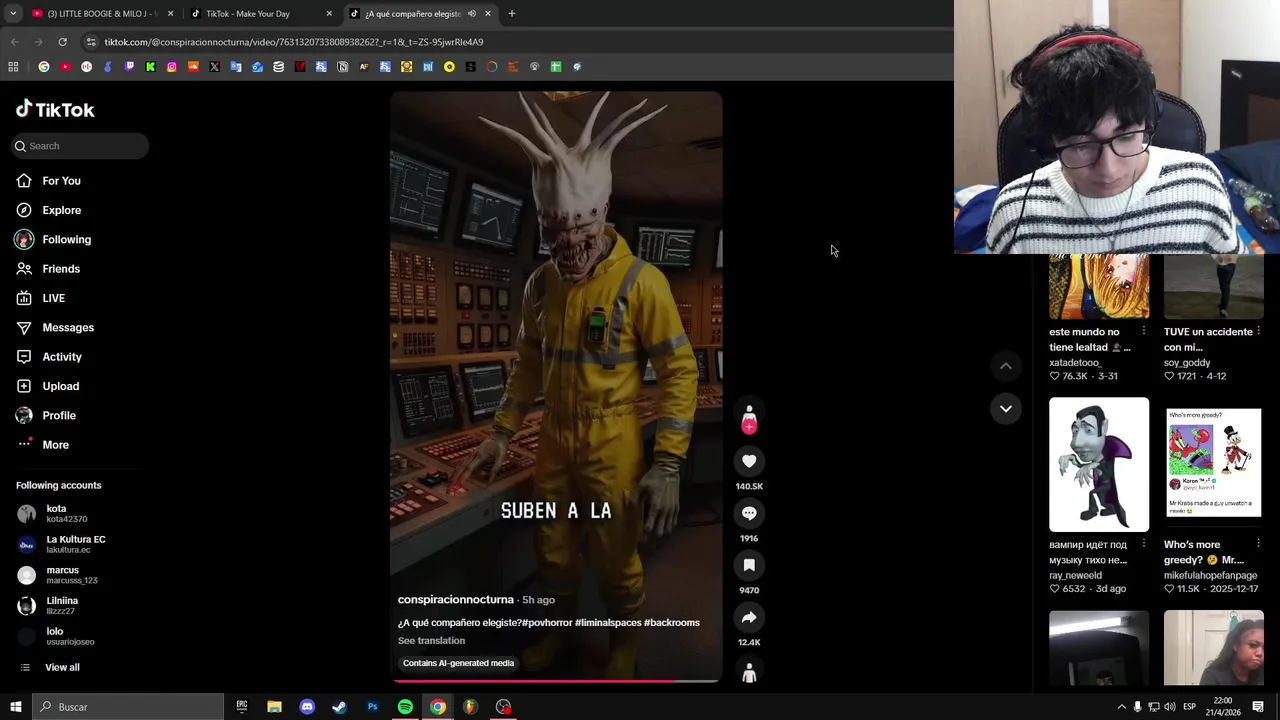Click the Contains AI-generated media label
Viewport: 1280px width, 720px height.
pos(458,663)
